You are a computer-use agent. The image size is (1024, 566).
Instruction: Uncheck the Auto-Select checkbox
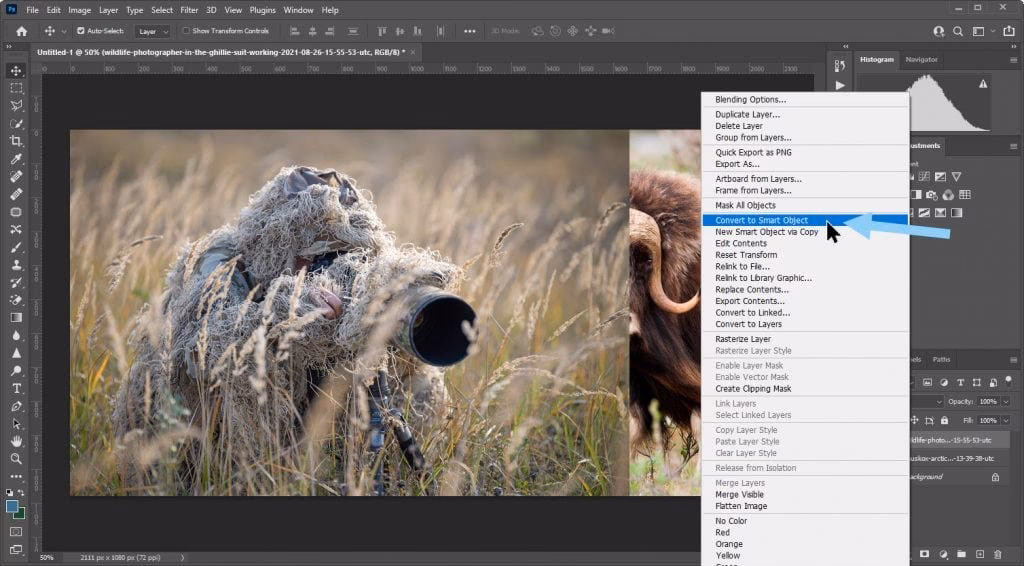click(80, 31)
